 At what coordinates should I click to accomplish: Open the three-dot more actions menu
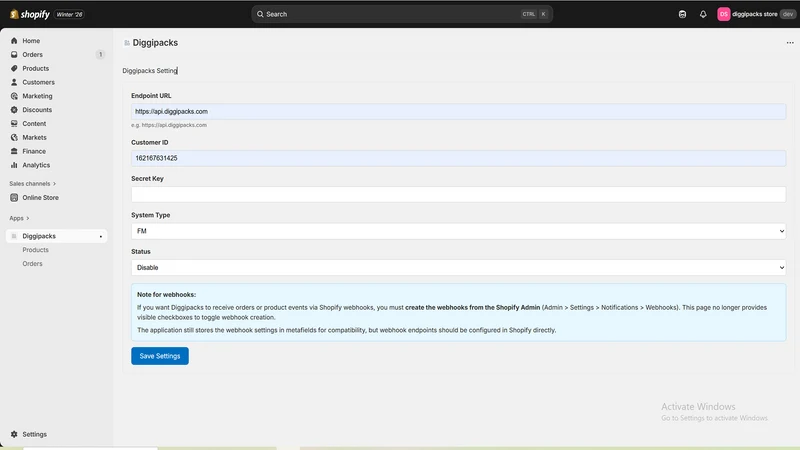(790, 43)
